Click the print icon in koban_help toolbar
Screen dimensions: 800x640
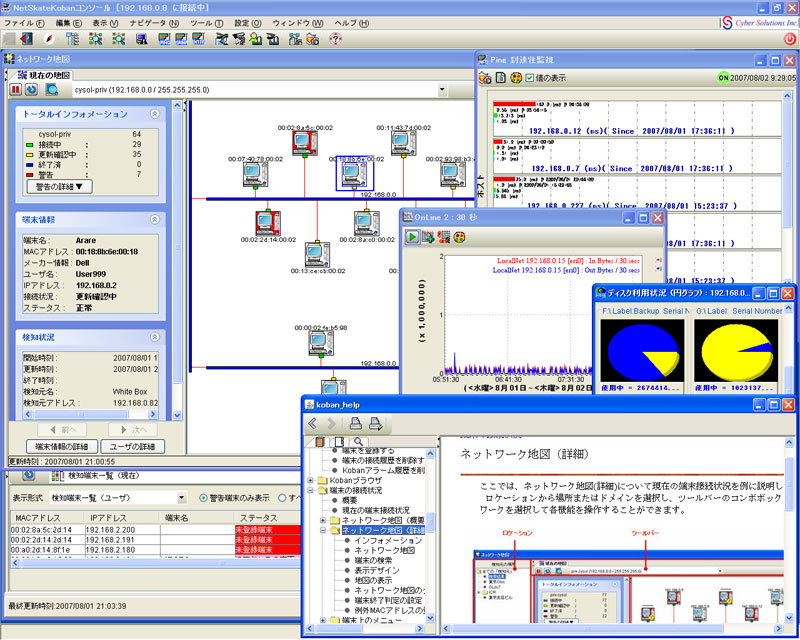click(x=356, y=423)
